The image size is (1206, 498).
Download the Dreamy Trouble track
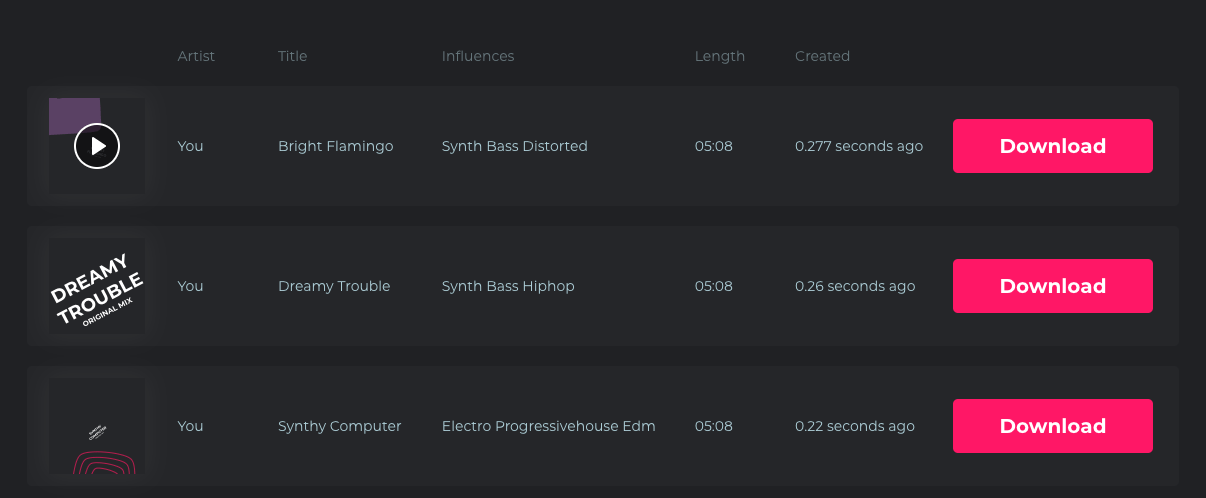coord(1052,286)
